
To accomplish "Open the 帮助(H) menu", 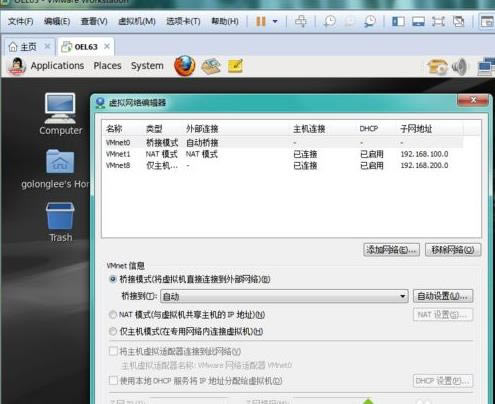I will pyautogui.click(x=225, y=22).
